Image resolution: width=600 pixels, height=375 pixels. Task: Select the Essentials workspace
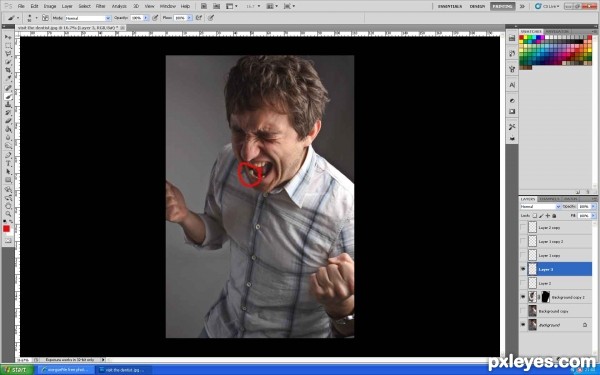[x=450, y=6]
